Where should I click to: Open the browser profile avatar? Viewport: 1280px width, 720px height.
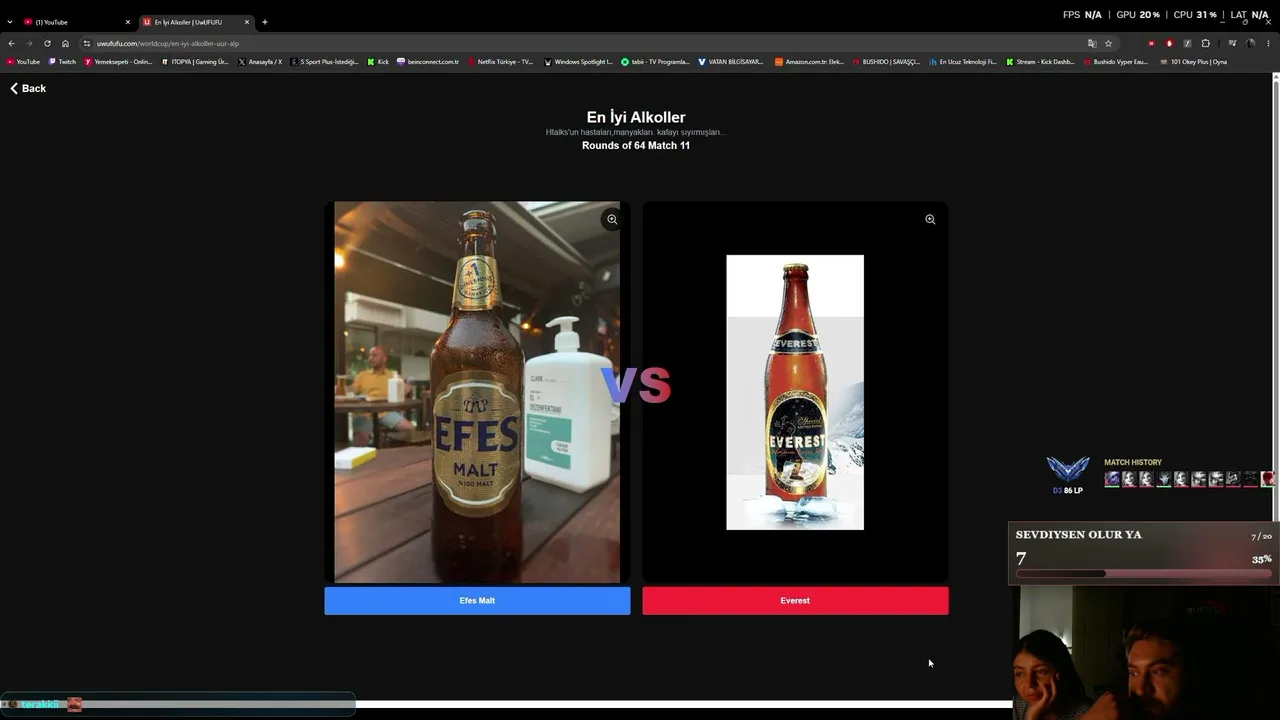pyautogui.click(x=1250, y=43)
